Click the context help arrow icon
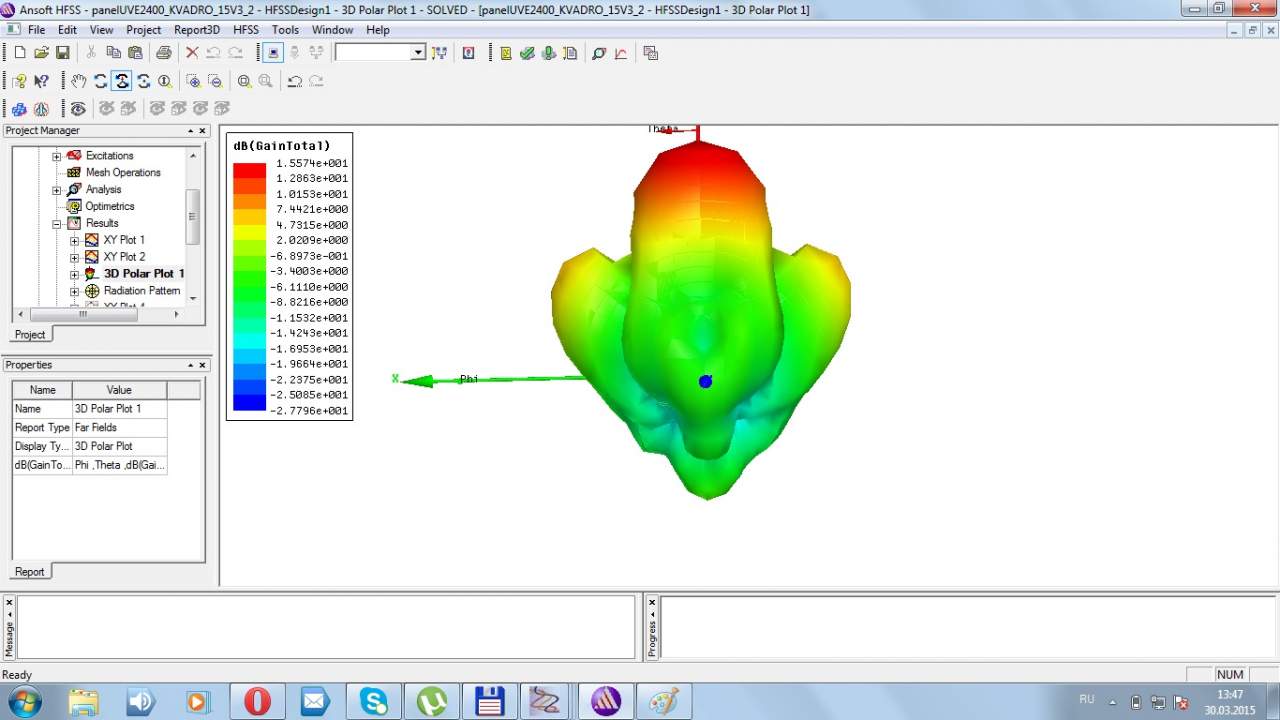This screenshot has height=720, width=1280. [41, 81]
